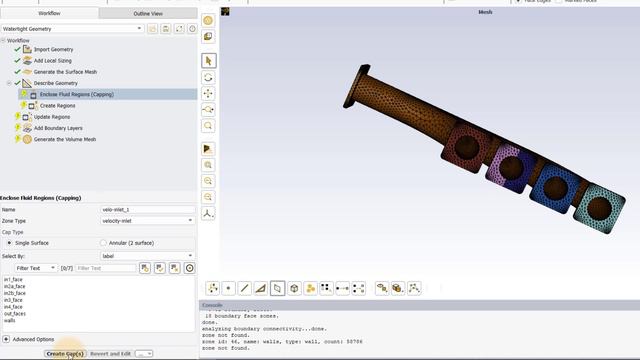The width and height of the screenshot is (640, 360).
Task: Click the dotted-link points icon
Action: tap(358, 288)
